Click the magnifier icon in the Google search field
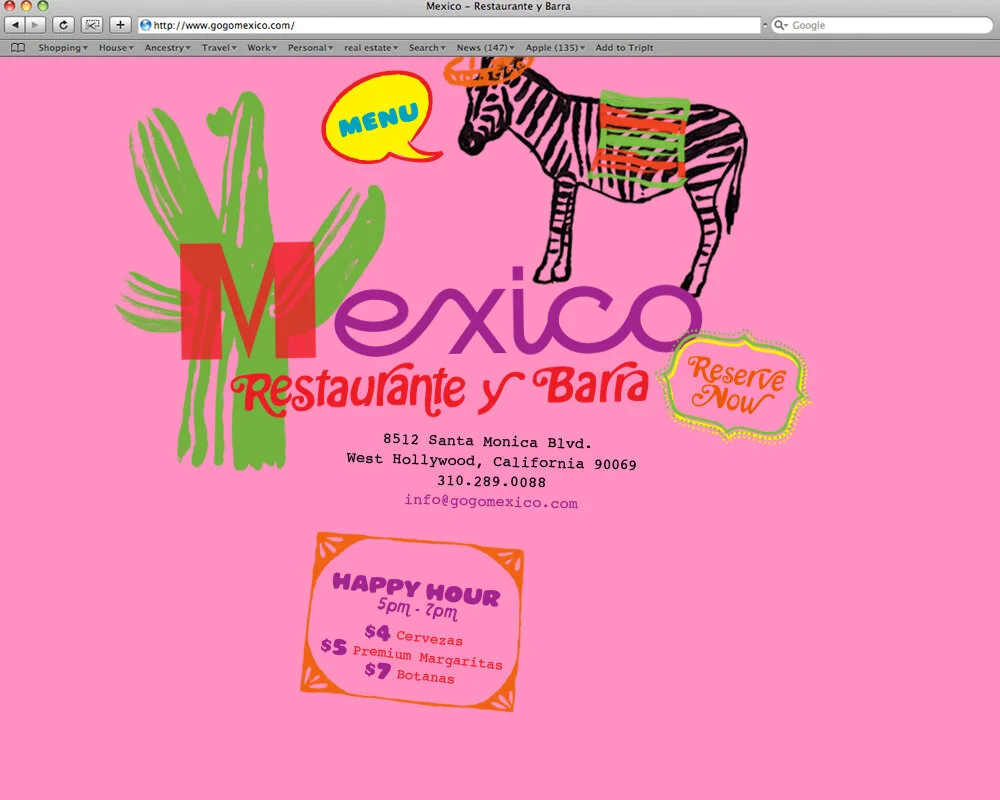1000x800 pixels. [x=779, y=25]
